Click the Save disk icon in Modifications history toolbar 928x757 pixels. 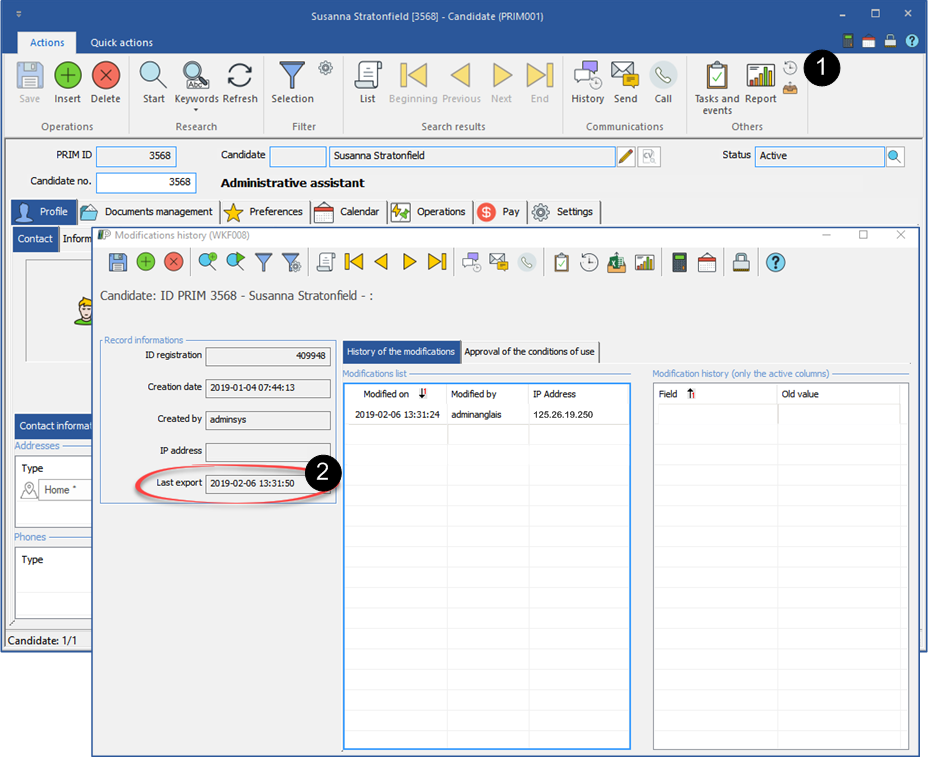[118, 262]
